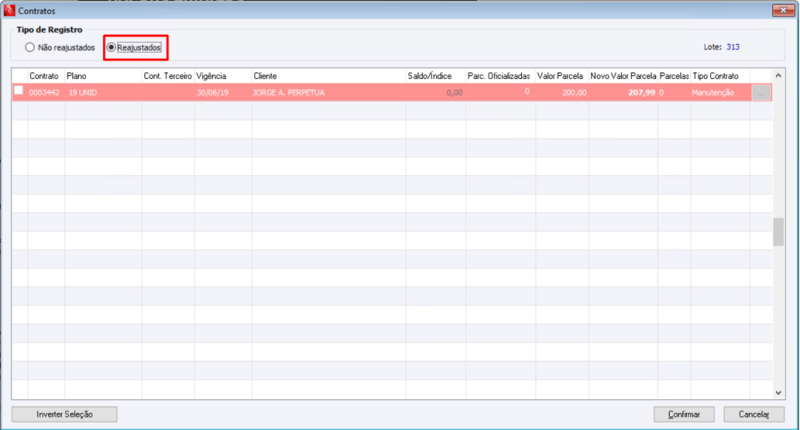Select the Não reajustados radio button
Image resolution: width=800 pixels, height=430 pixels.
(30, 47)
